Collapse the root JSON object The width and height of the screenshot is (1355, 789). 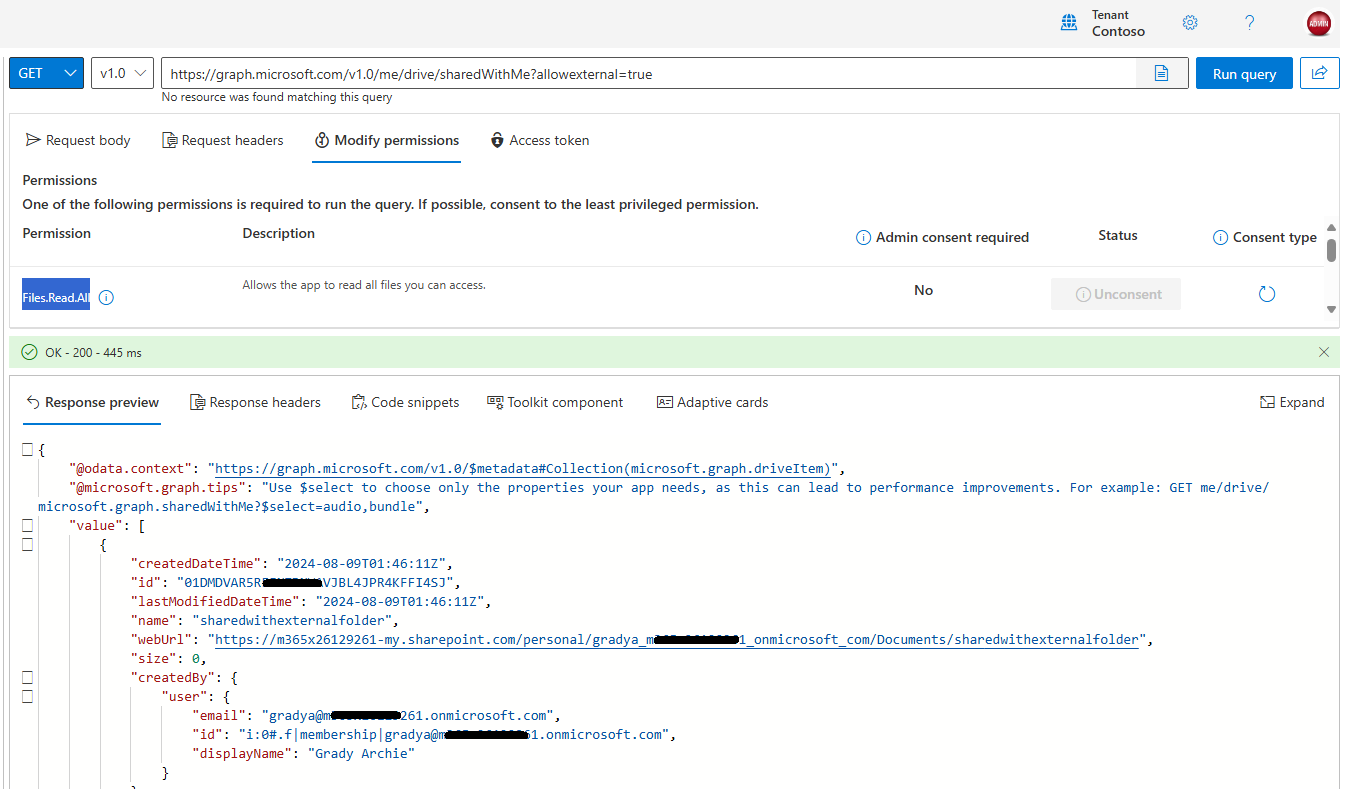[28, 450]
